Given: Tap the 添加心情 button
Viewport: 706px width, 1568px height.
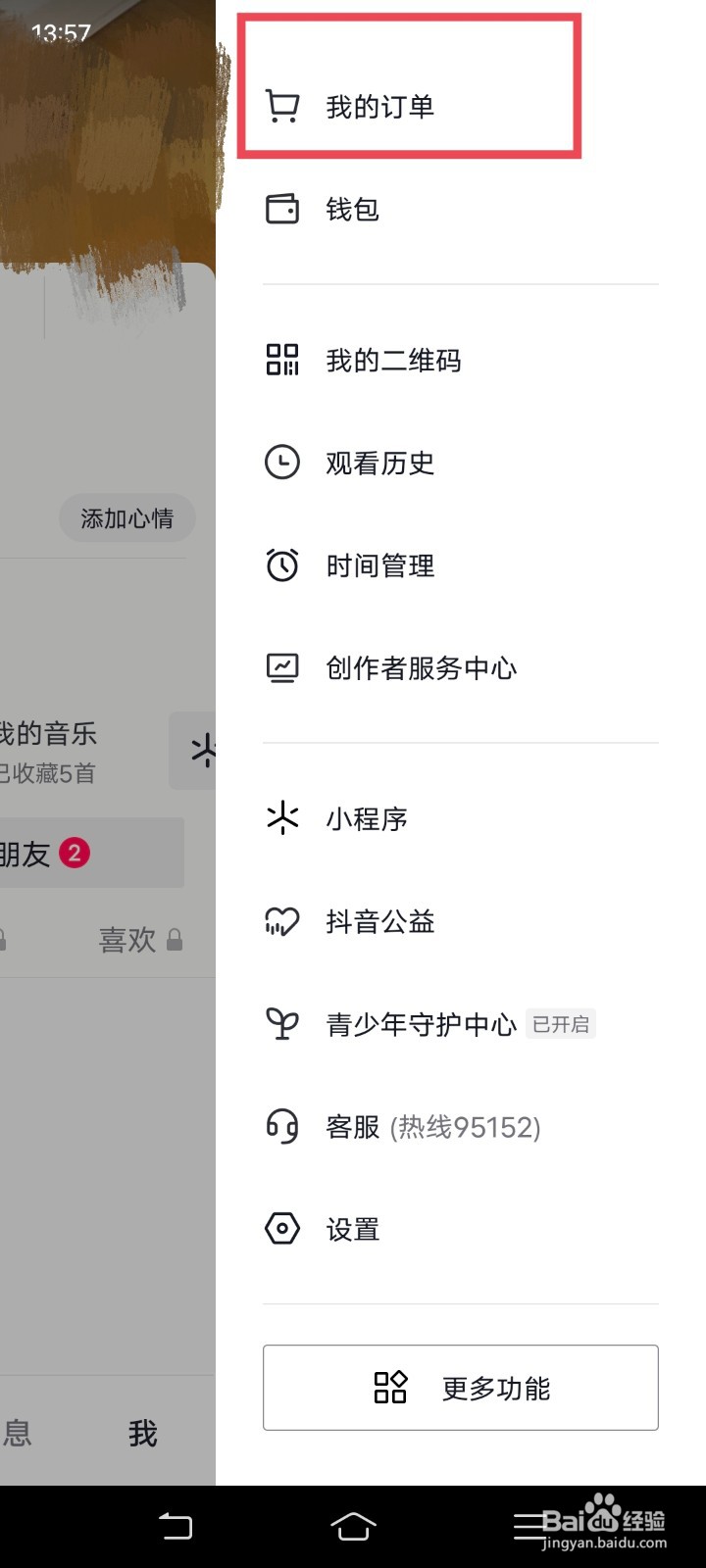Looking at the screenshot, I should (x=126, y=518).
